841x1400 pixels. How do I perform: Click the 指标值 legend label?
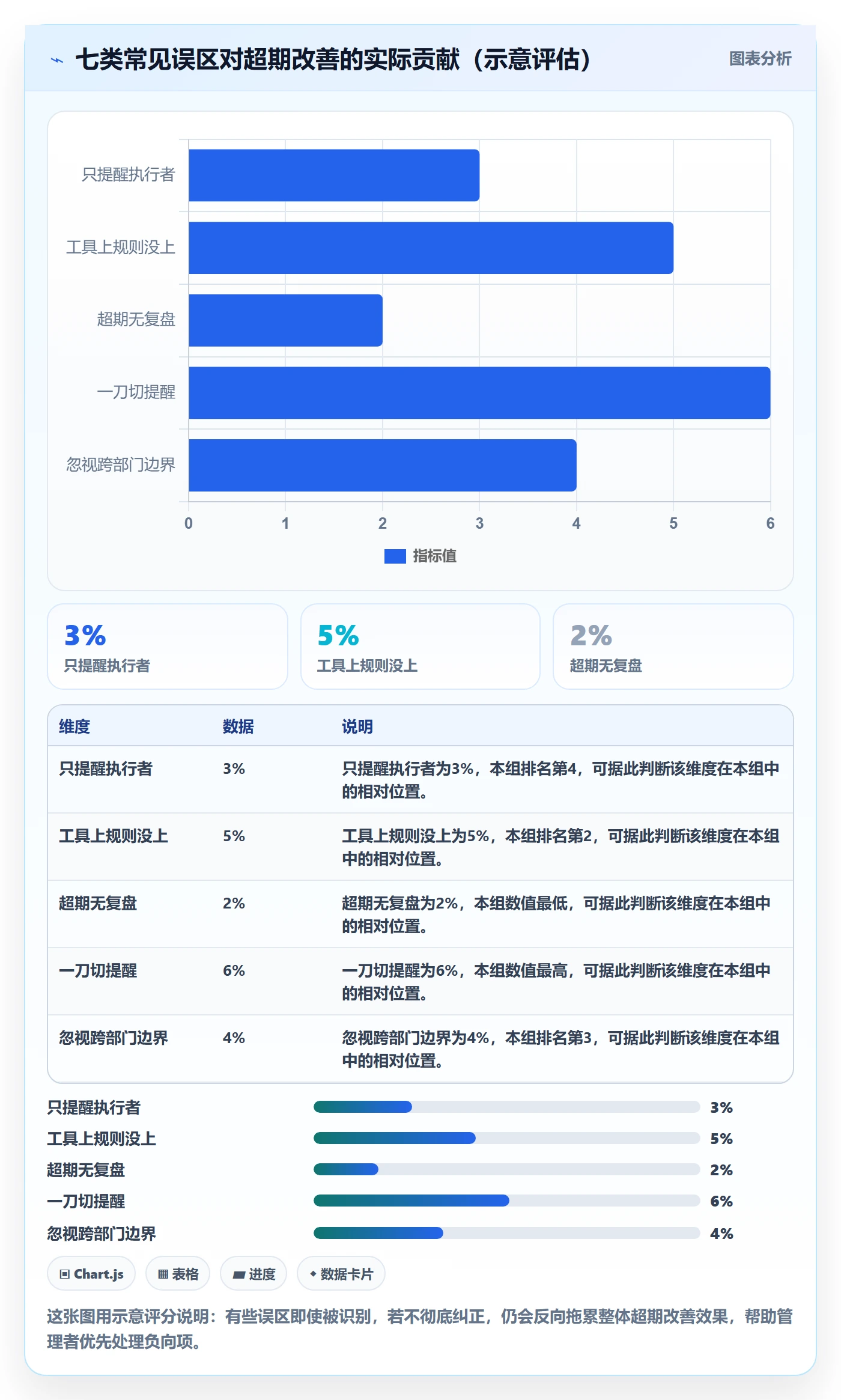point(435,556)
